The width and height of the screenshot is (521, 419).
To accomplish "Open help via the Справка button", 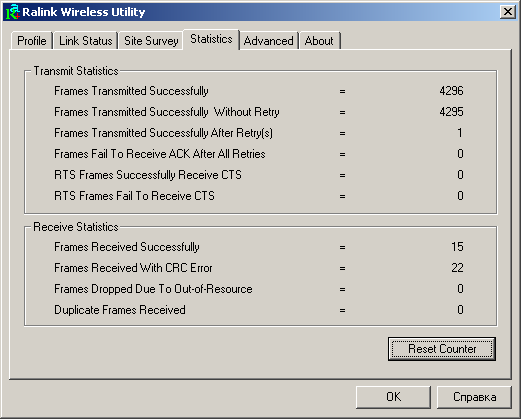I will click(474, 397).
